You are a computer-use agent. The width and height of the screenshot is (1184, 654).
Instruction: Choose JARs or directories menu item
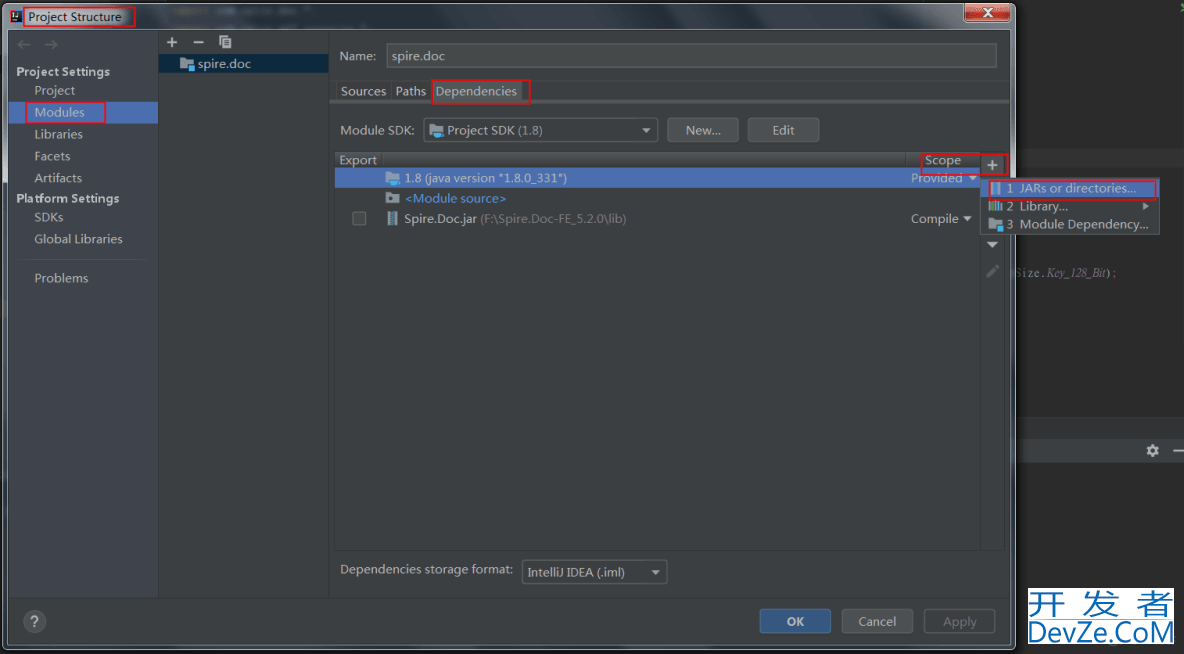1070,188
